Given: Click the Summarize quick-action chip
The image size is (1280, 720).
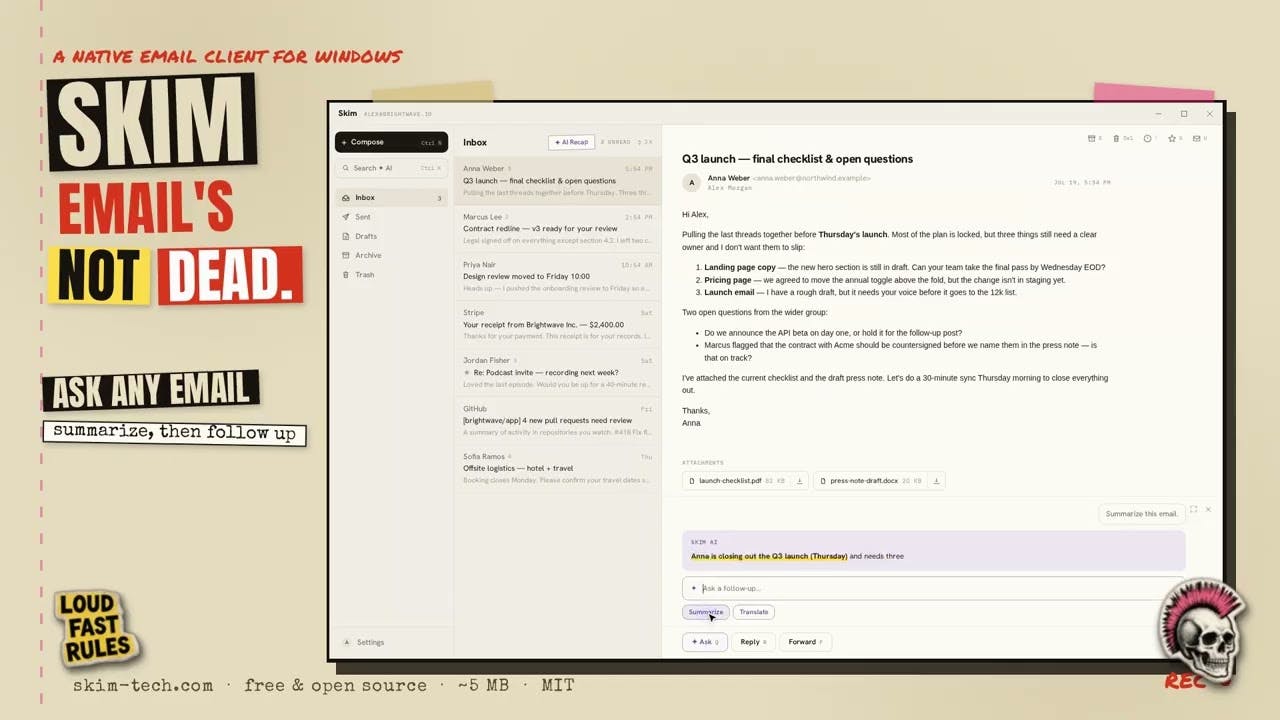Looking at the screenshot, I should pos(706,612).
